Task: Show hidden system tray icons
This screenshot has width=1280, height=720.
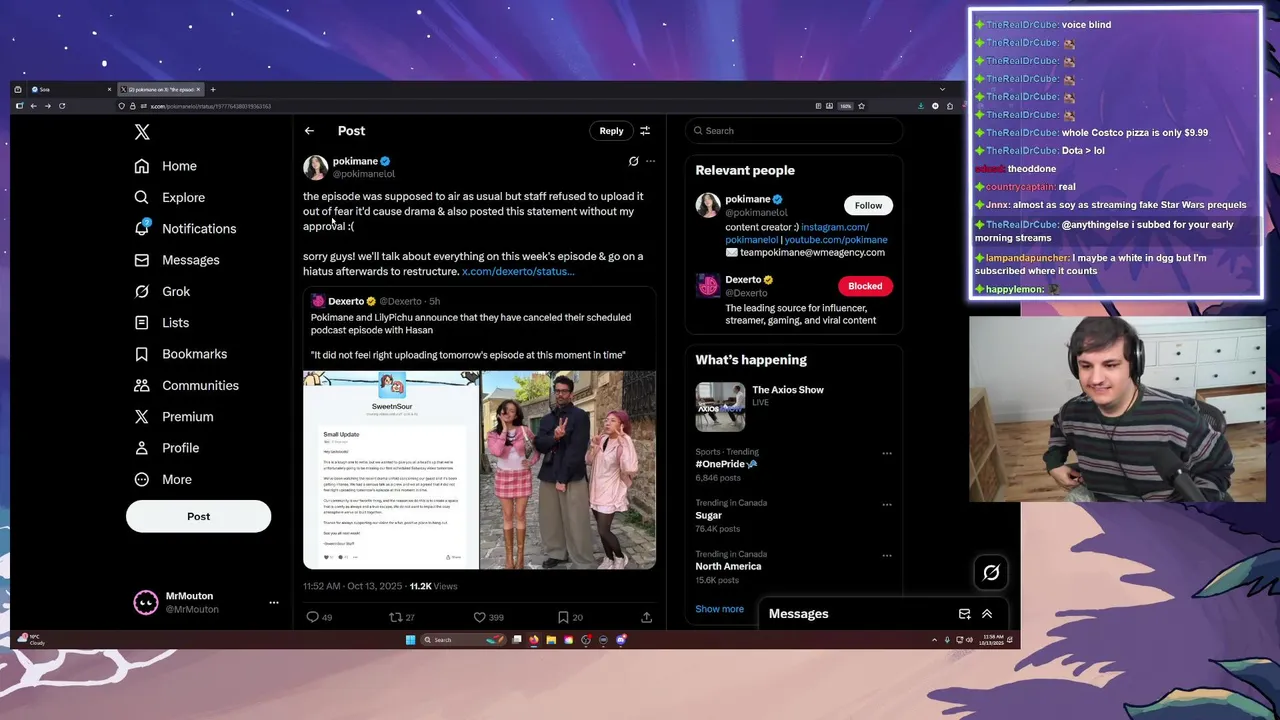Action: click(934, 640)
